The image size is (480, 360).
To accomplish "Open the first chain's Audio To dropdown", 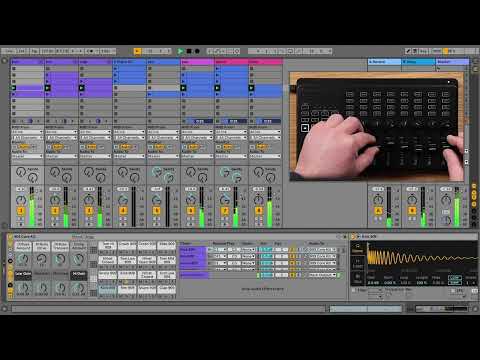I will click(x=322, y=250).
